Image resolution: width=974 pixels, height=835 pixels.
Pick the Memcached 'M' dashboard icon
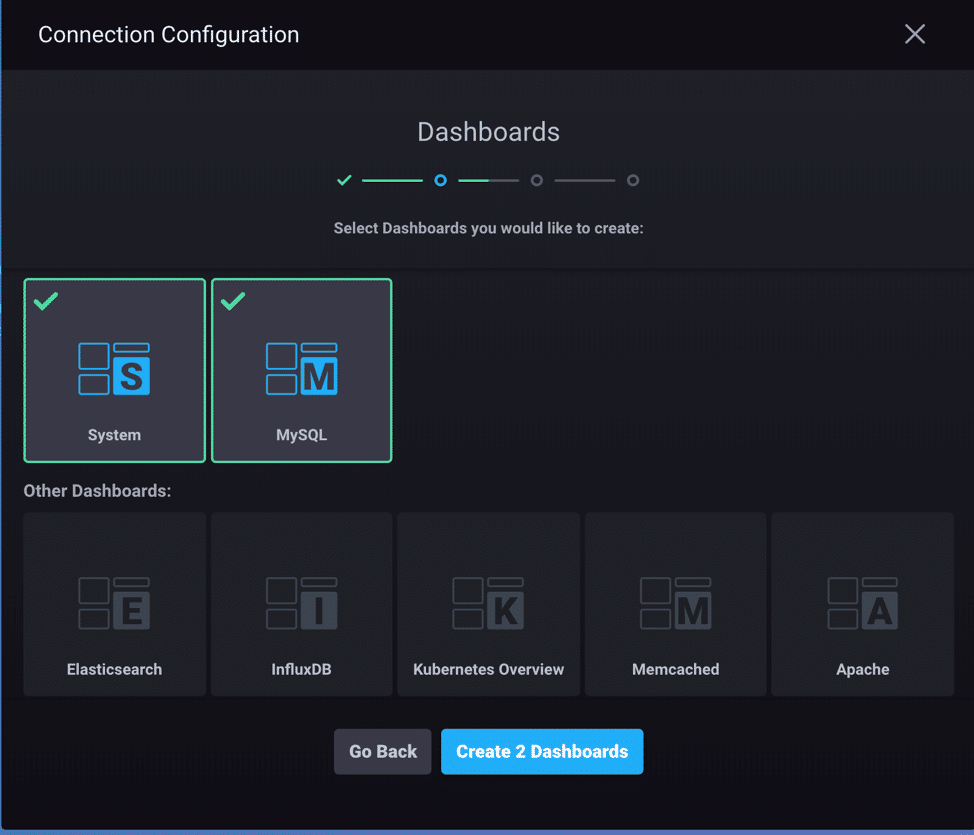click(675, 603)
